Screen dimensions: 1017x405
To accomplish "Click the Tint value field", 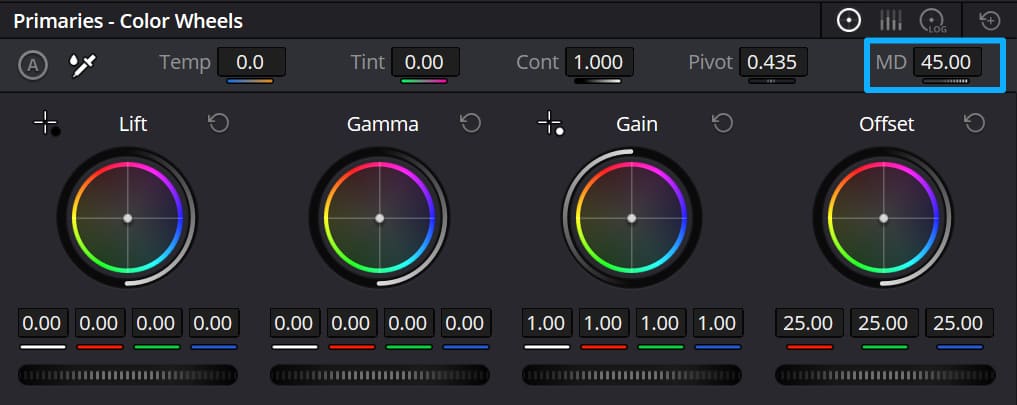I will pyautogui.click(x=425, y=62).
